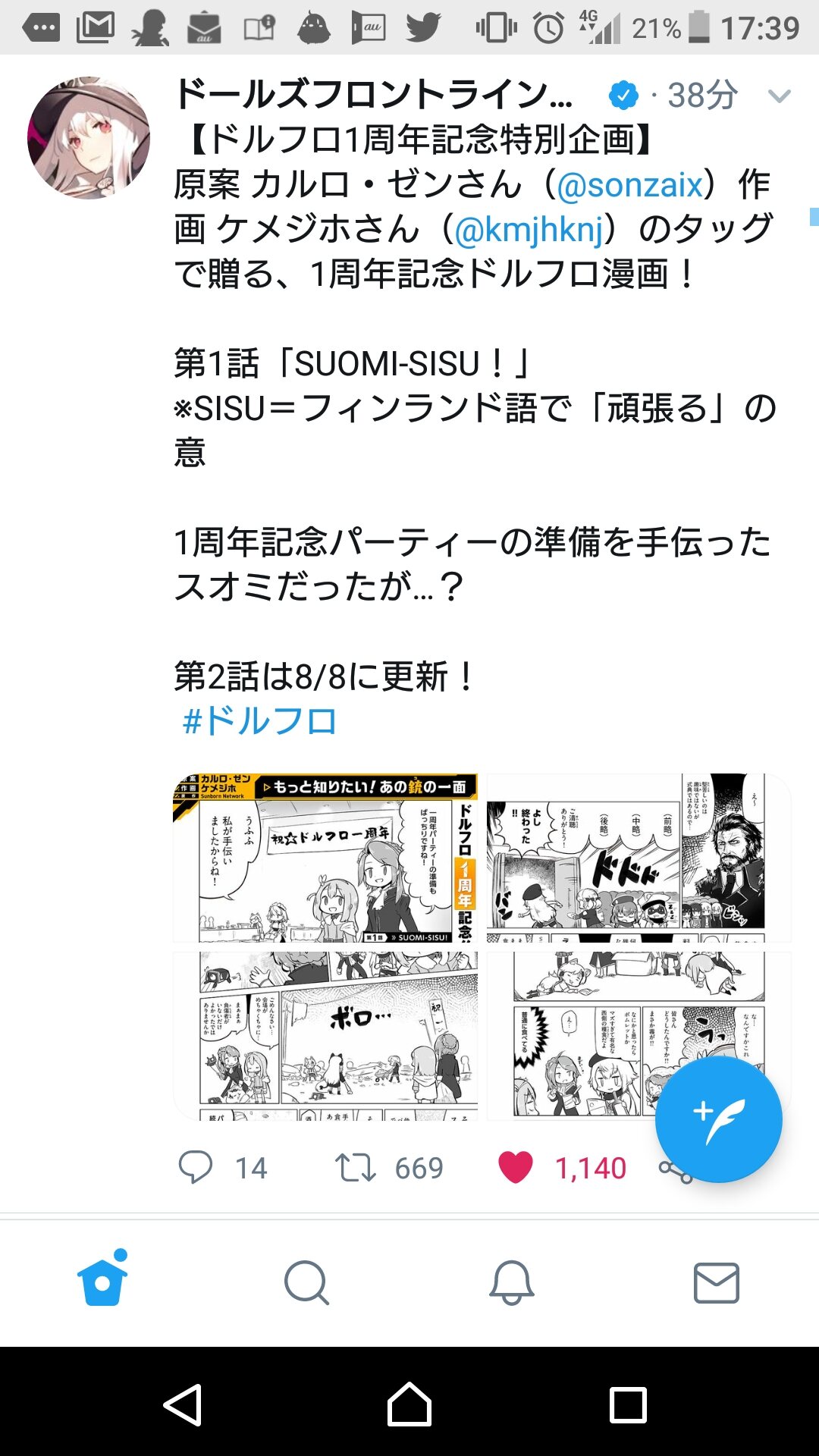819x1456 pixels.
Task: Tap the compose tweet floating button
Action: click(718, 1119)
